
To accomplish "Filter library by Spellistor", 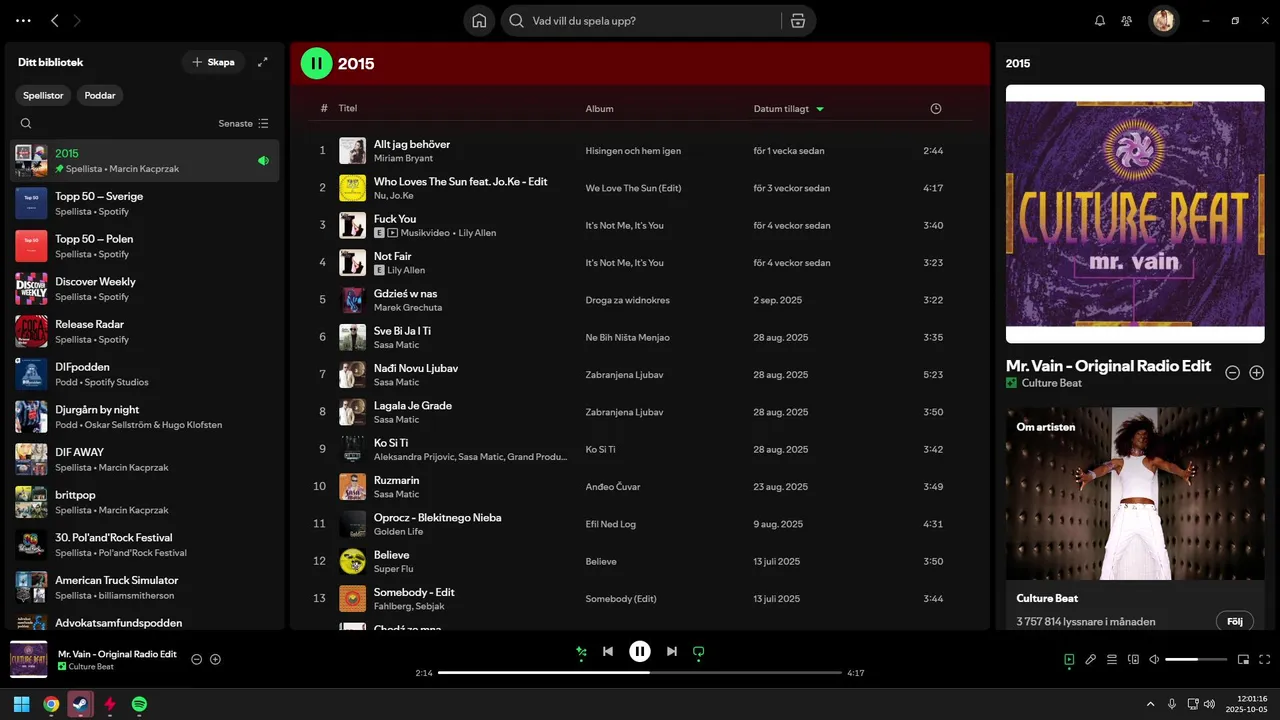I will 44,95.
